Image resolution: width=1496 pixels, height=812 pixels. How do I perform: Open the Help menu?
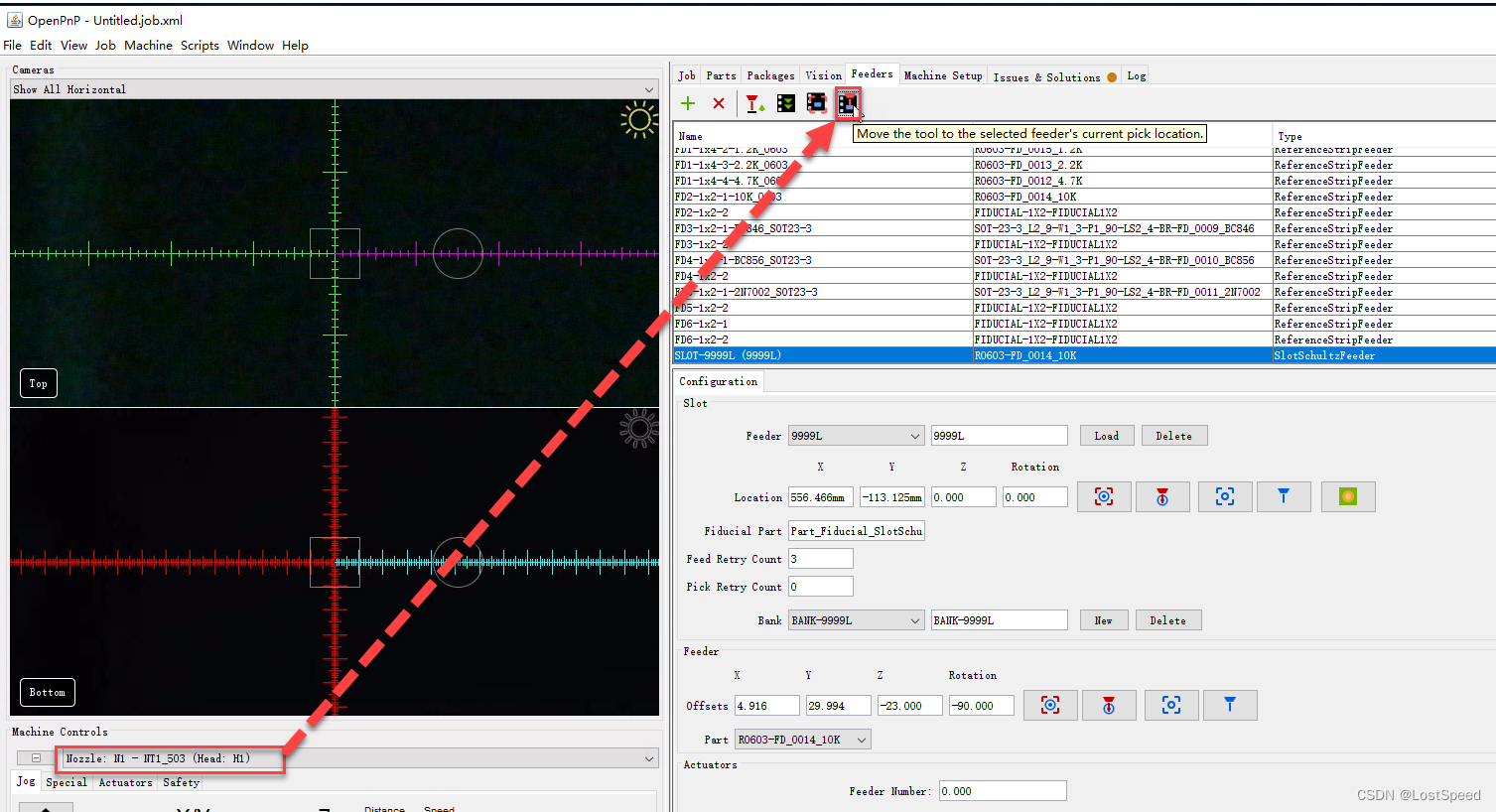coord(295,46)
